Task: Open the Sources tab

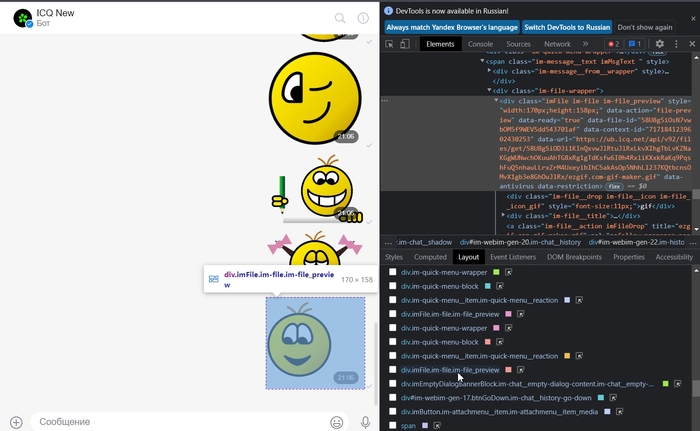Action: click(x=518, y=44)
